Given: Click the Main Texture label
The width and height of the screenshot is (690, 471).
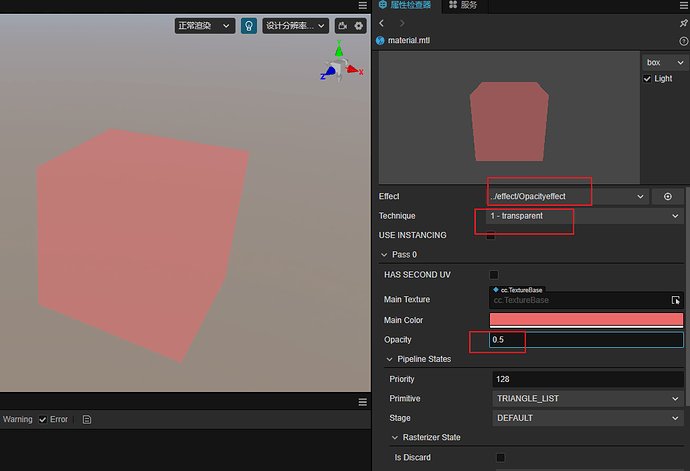Looking at the screenshot, I should tap(407, 299).
